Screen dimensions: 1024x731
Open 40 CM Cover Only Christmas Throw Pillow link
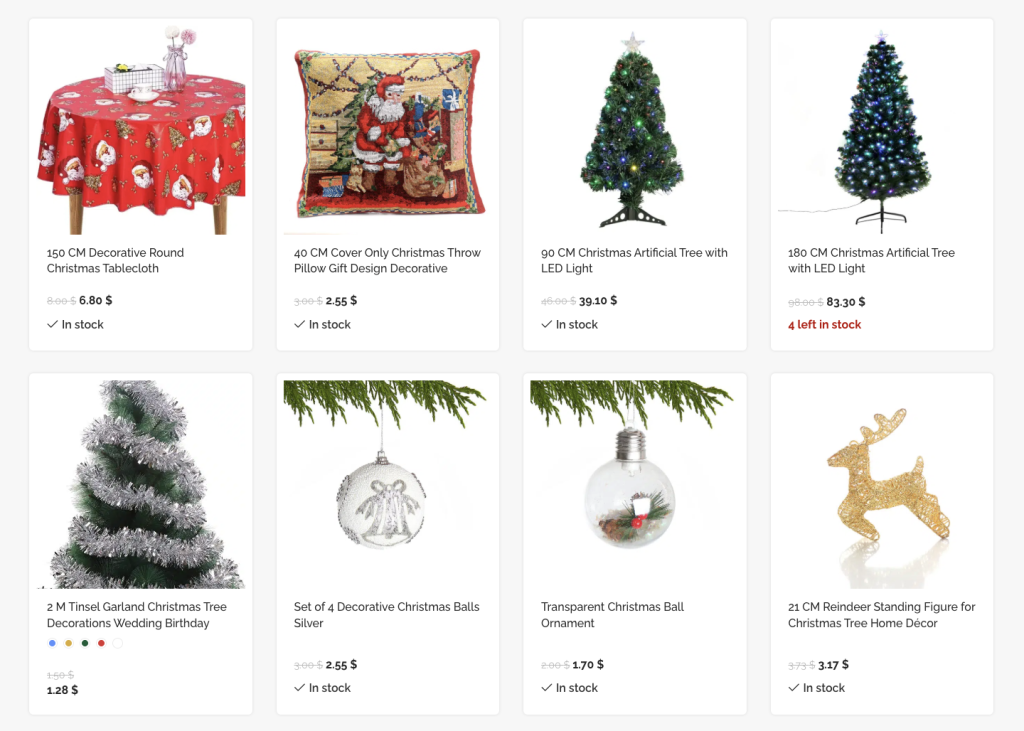point(387,261)
